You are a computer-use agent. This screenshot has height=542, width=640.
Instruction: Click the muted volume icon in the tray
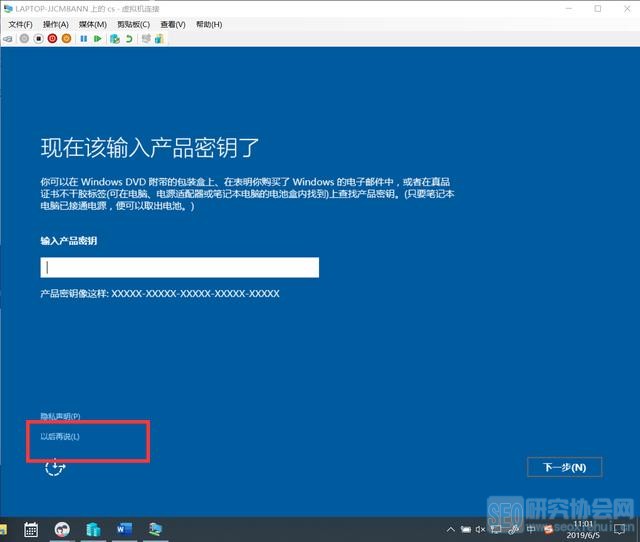click(480, 530)
